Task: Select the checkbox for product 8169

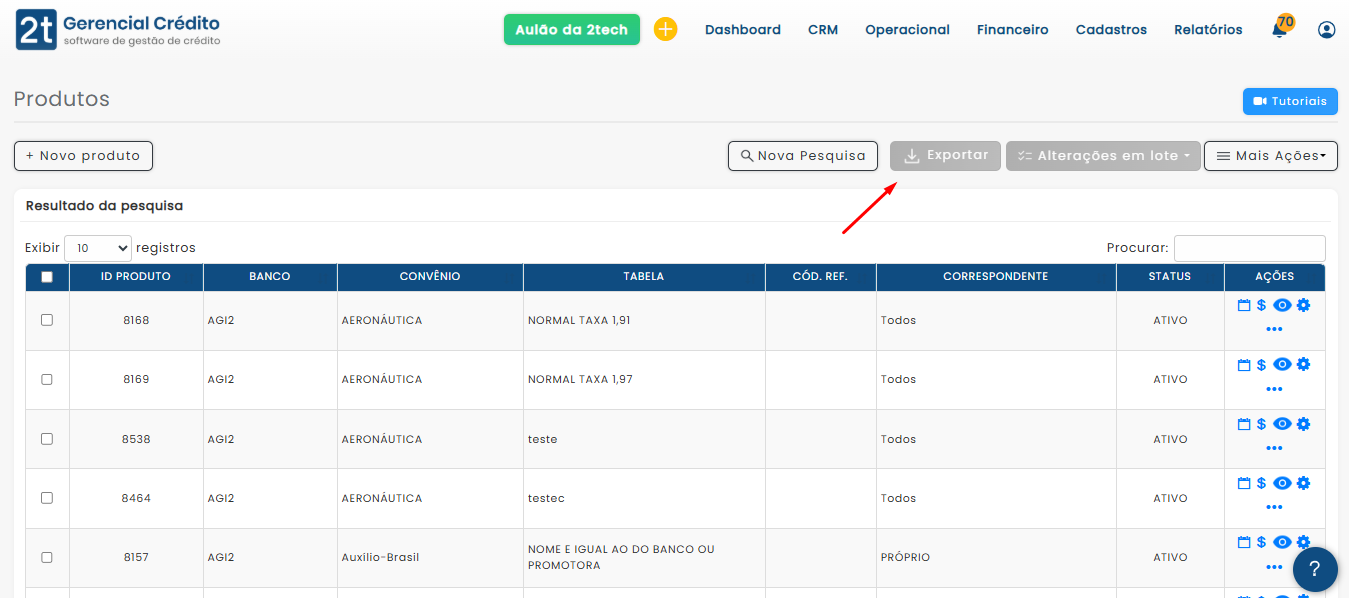Action: tap(47, 380)
